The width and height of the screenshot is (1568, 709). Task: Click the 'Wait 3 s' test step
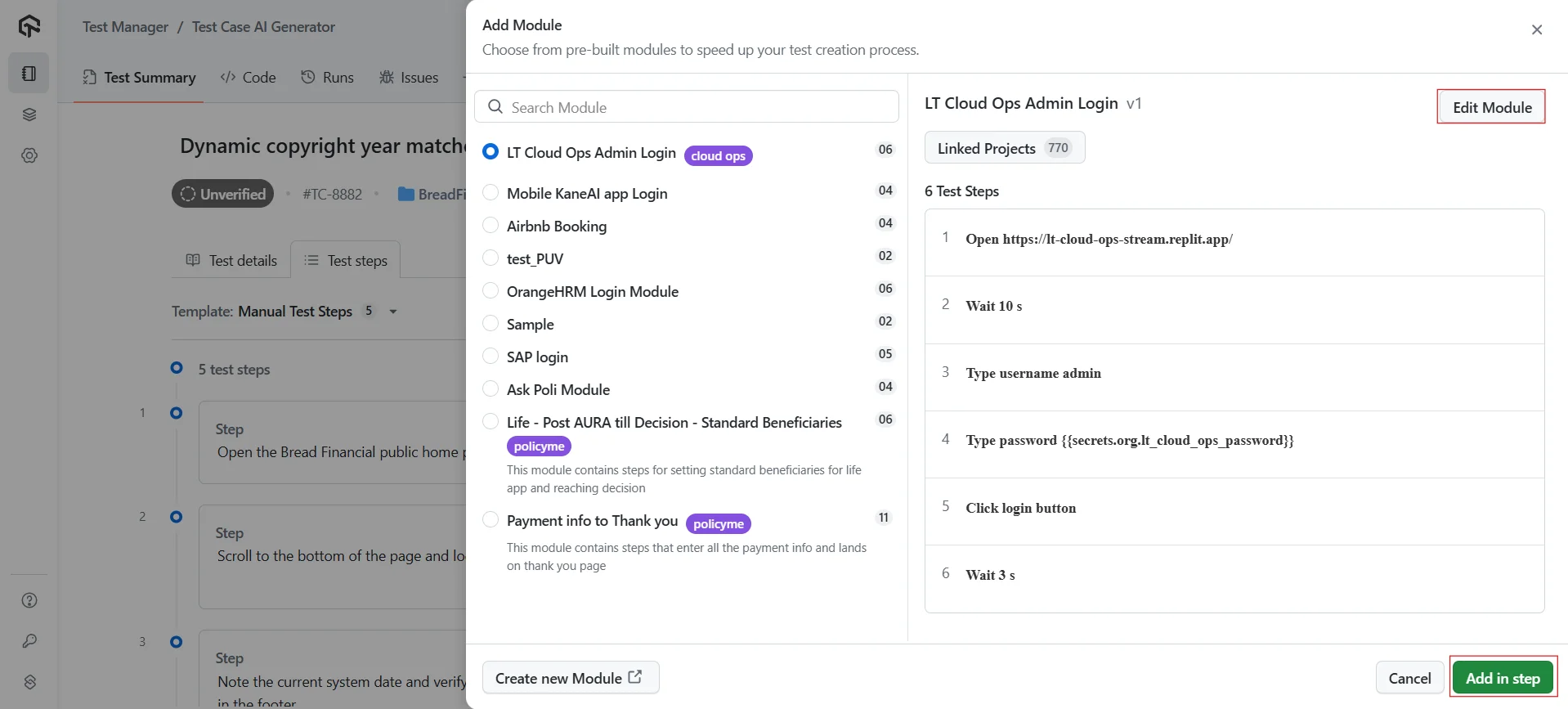click(x=1234, y=578)
